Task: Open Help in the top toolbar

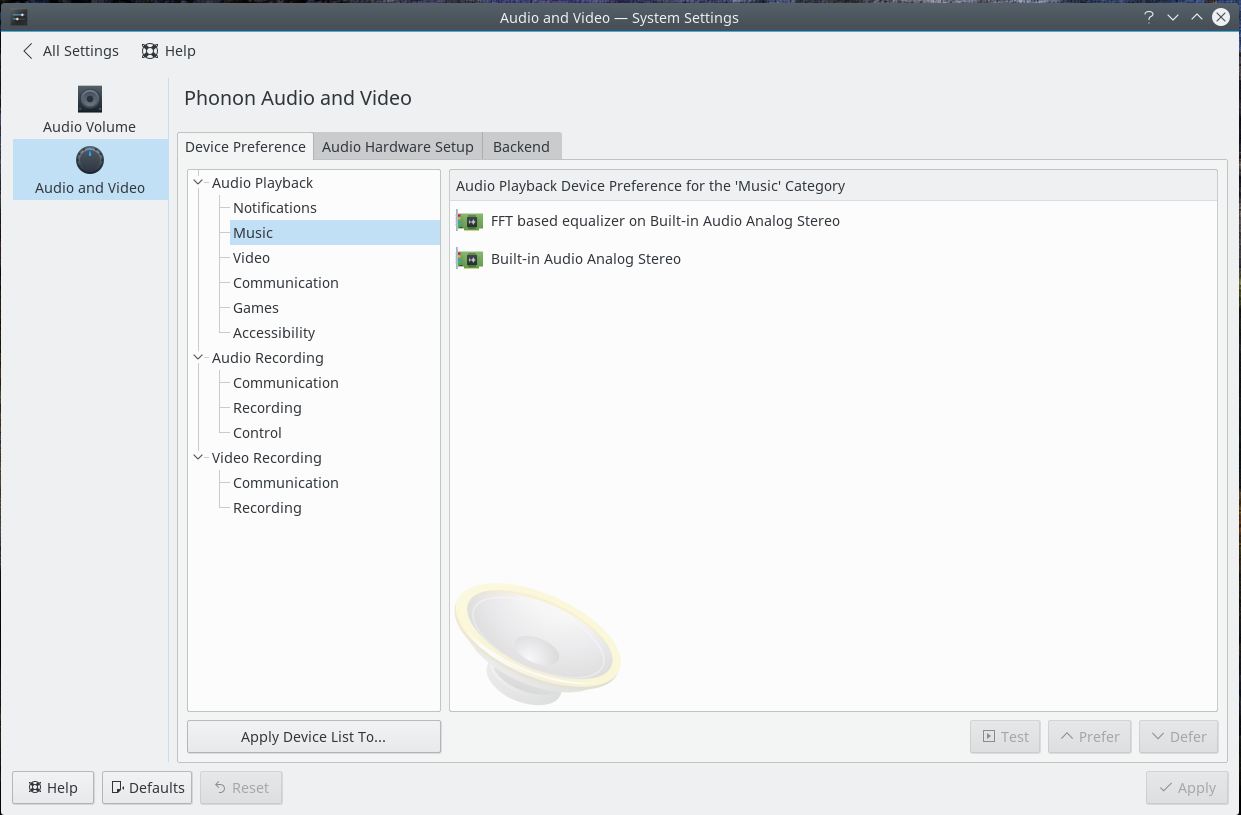Action: tap(168, 51)
